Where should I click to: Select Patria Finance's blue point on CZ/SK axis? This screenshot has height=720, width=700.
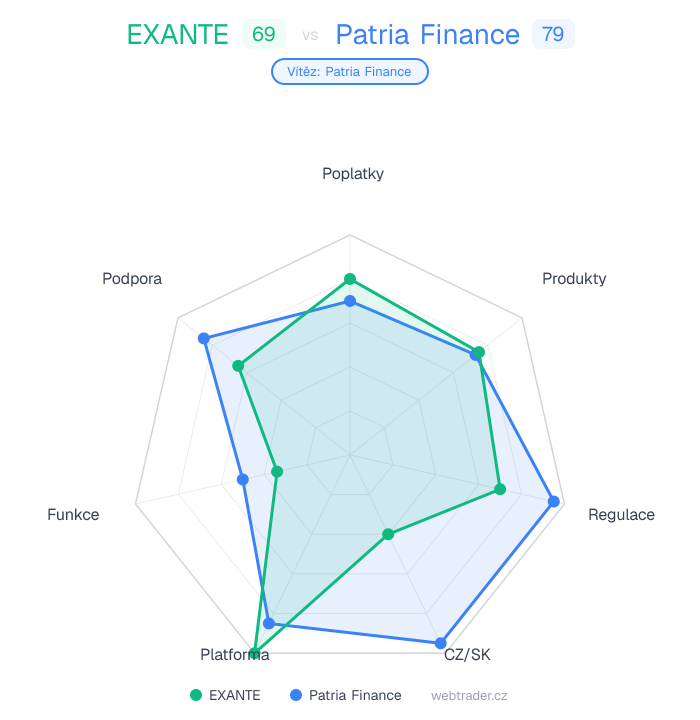(x=440, y=643)
